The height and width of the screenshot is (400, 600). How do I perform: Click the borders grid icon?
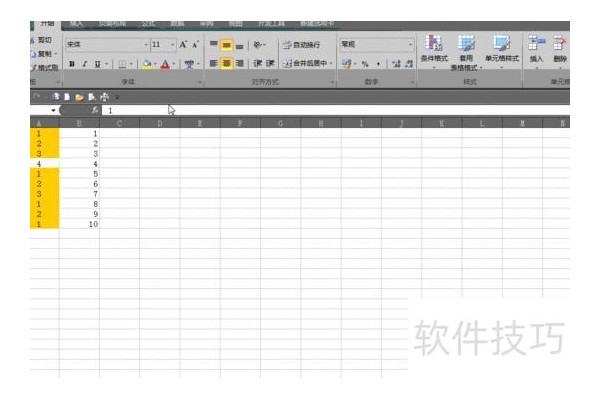click(122, 64)
